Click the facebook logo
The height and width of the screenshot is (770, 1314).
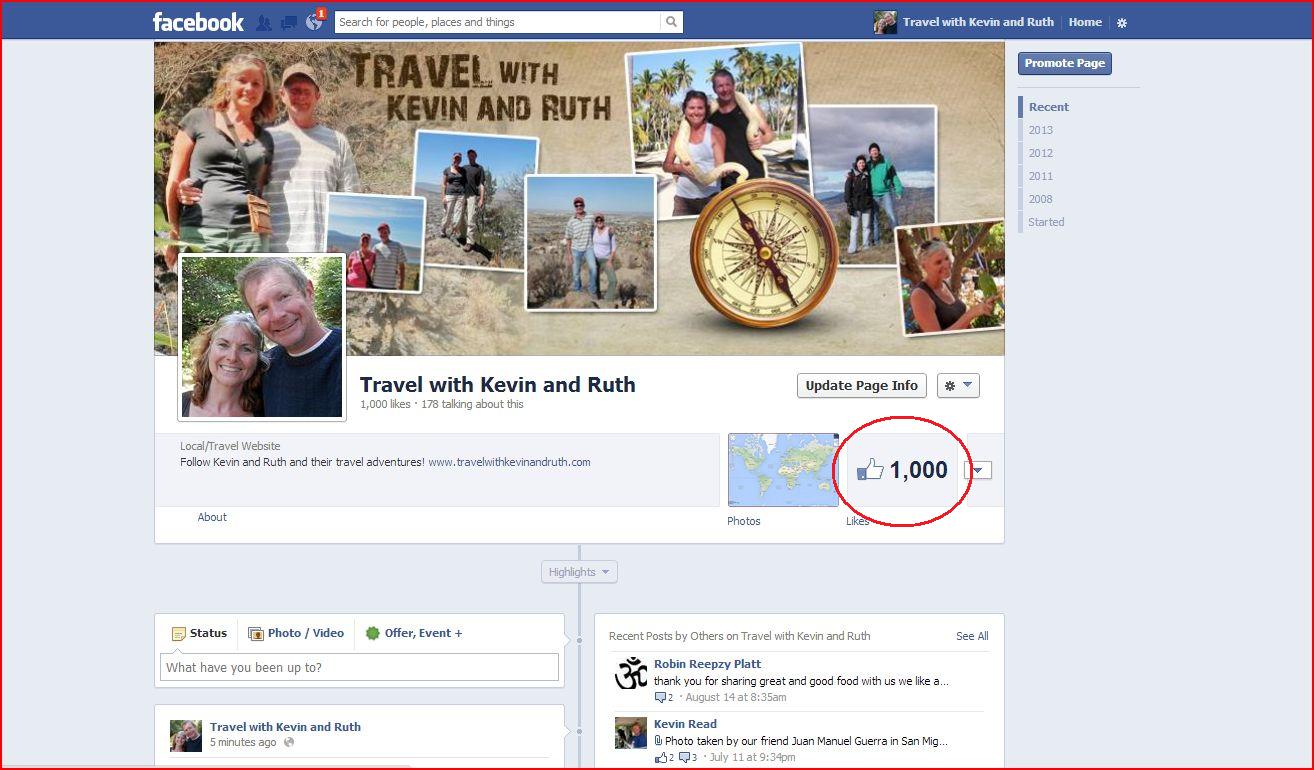(197, 21)
